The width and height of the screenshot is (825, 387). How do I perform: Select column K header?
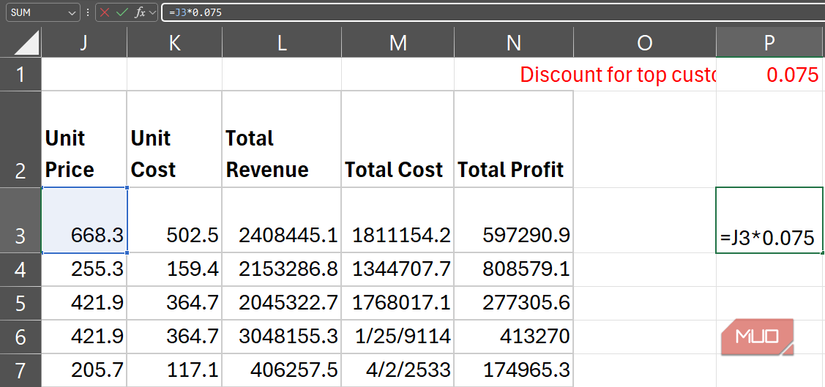(174, 42)
